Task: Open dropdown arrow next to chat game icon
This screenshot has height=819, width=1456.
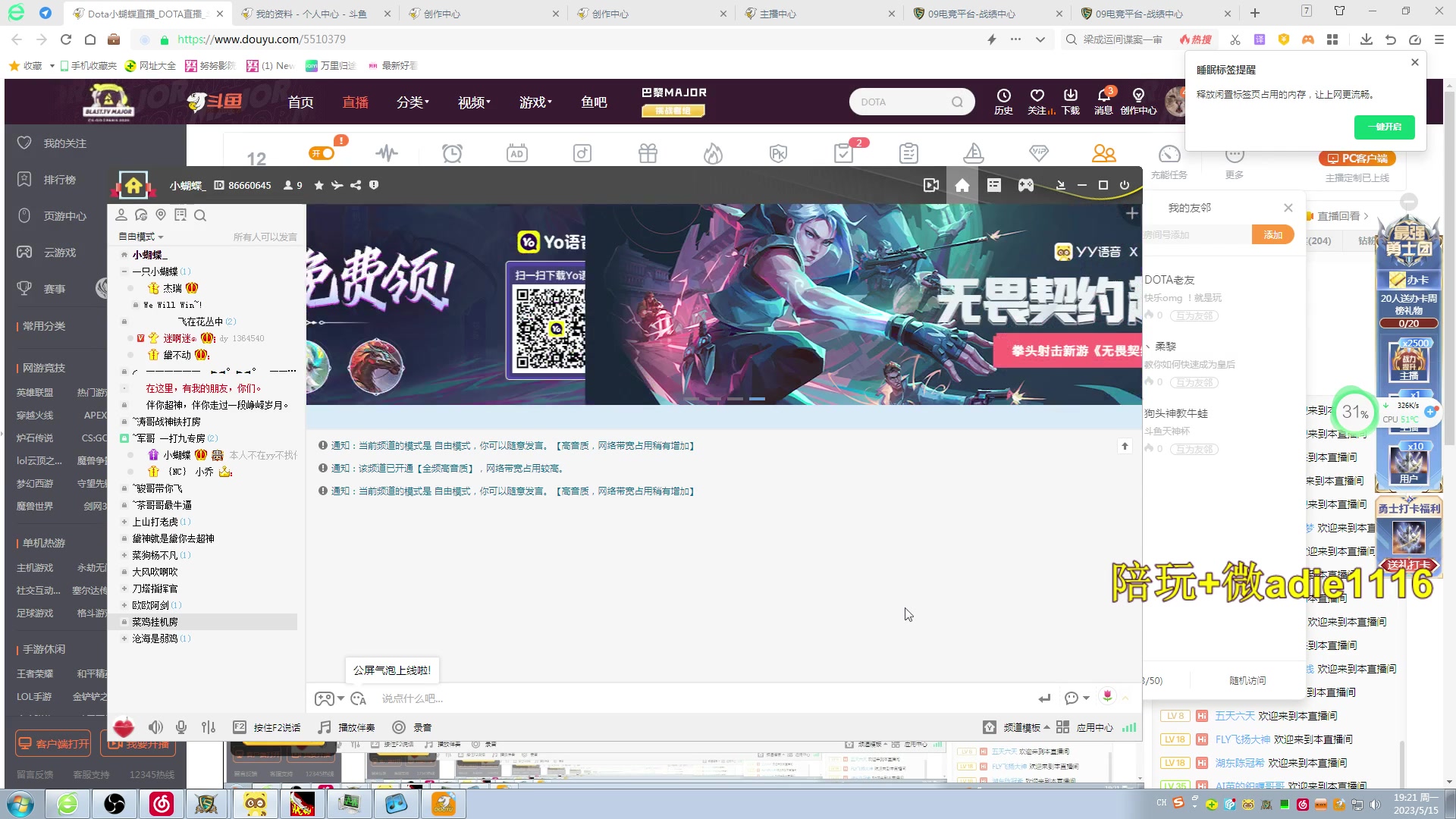Action: [341, 698]
